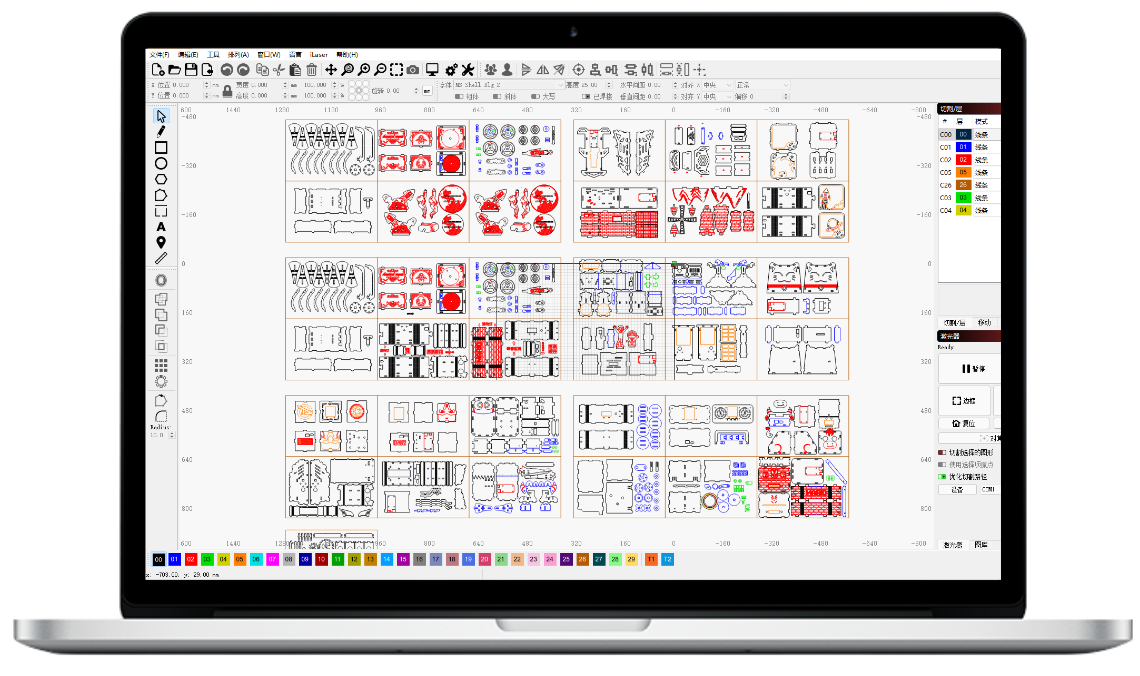Toggle the Bold font switch
The height and width of the screenshot is (676, 1140).
pos(460,97)
